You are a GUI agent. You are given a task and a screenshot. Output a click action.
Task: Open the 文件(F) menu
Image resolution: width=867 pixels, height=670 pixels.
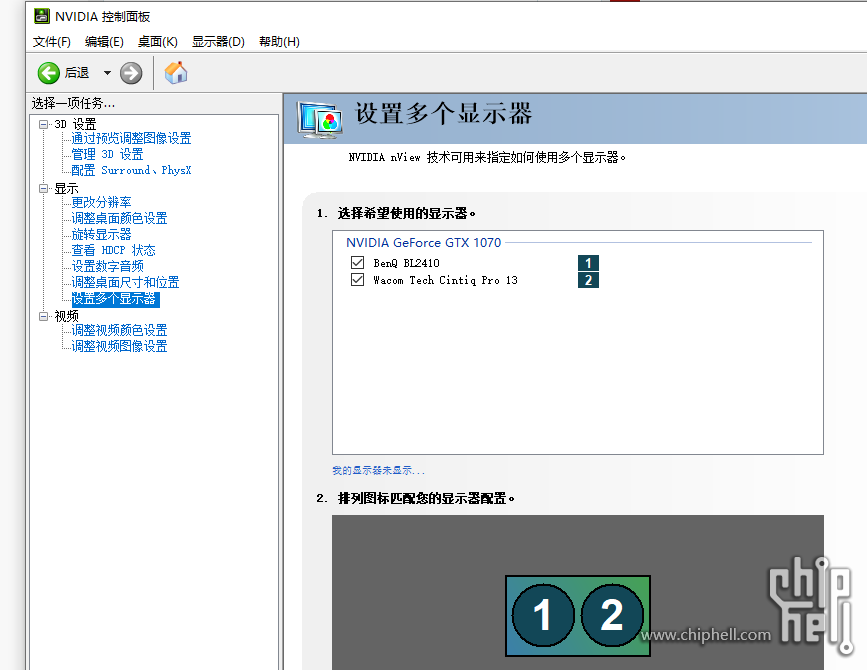pyautogui.click(x=52, y=42)
